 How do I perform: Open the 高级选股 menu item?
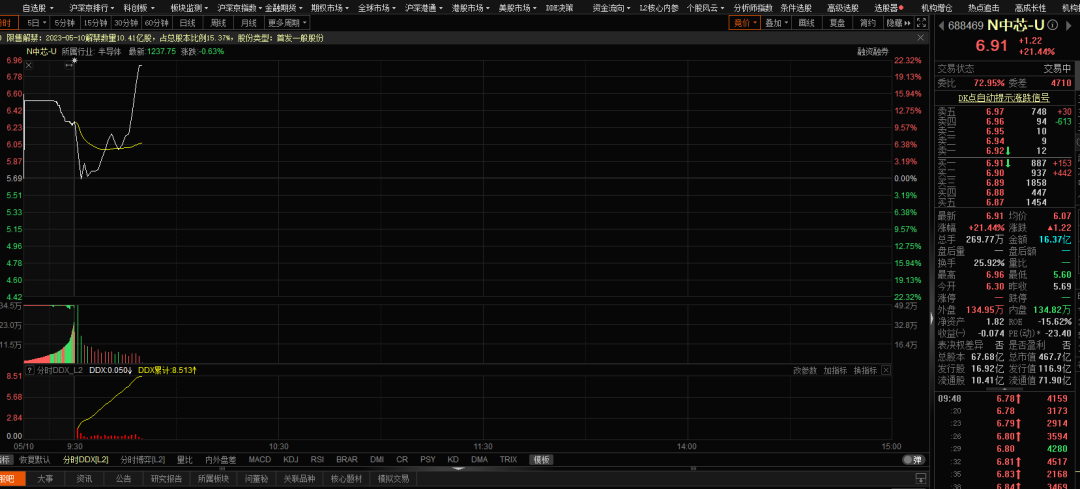844,8
